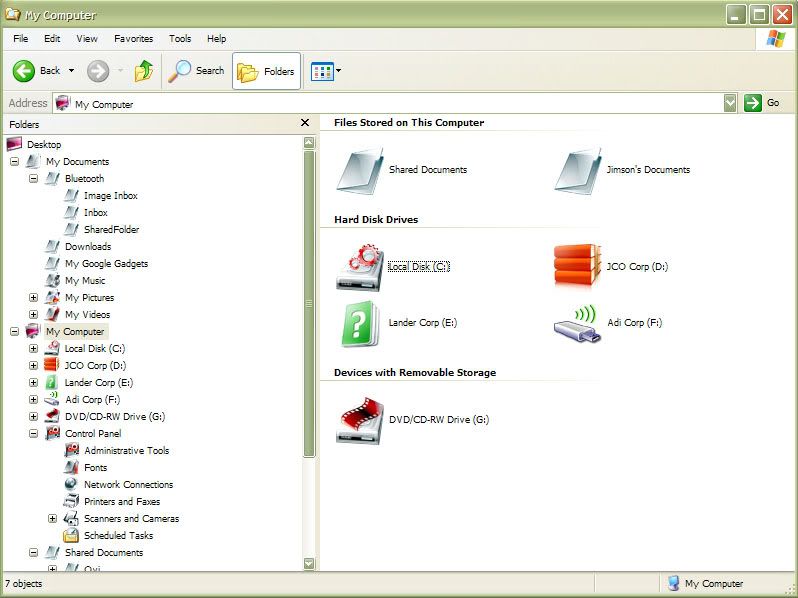Open the Views dropdown in toolbar

pyautogui.click(x=326, y=71)
